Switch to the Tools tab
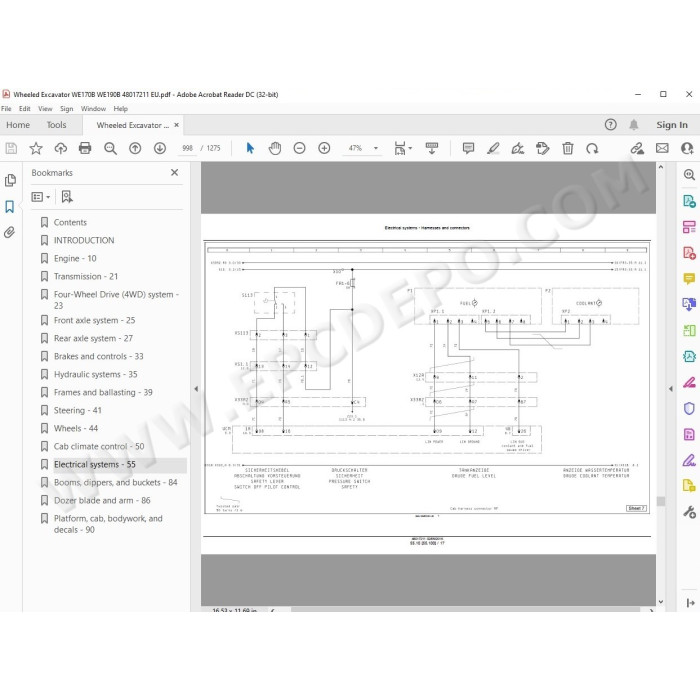This screenshot has height=700, width=700. pos(56,125)
